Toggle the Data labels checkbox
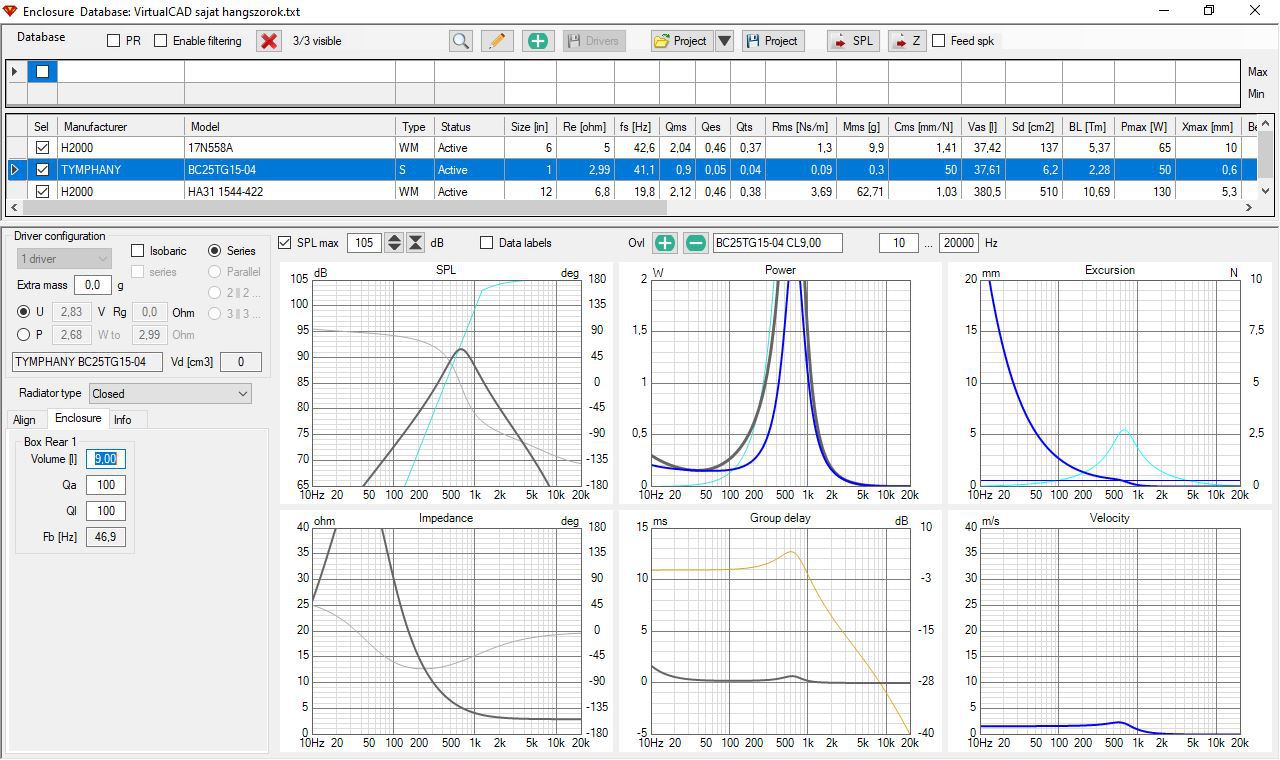The width and height of the screenshot is (1280, 760). pos(487,243)
